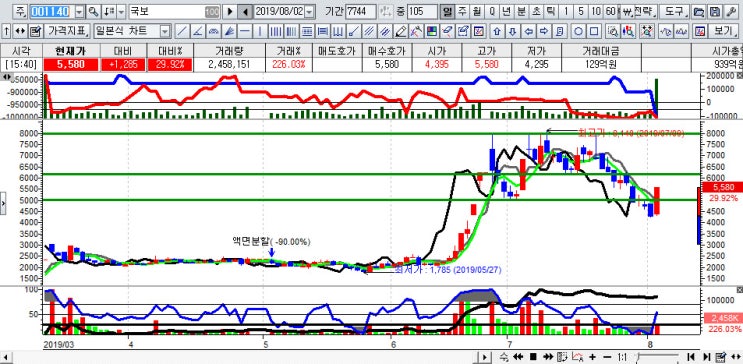Jump to chart start with skip-back button
The height and width of the screenshot is (364, 743).
(x=691, y=356)
